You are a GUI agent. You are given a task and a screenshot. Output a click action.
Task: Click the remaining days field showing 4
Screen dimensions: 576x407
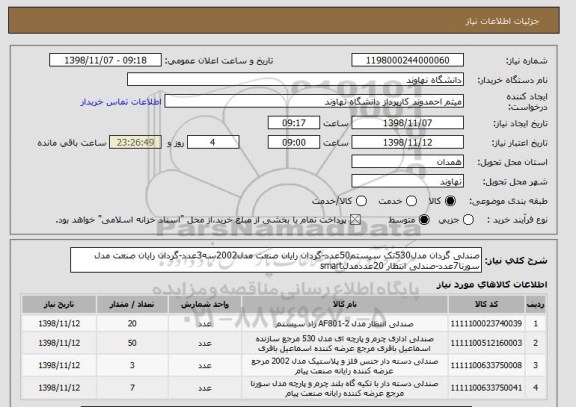tap(213, 142)
